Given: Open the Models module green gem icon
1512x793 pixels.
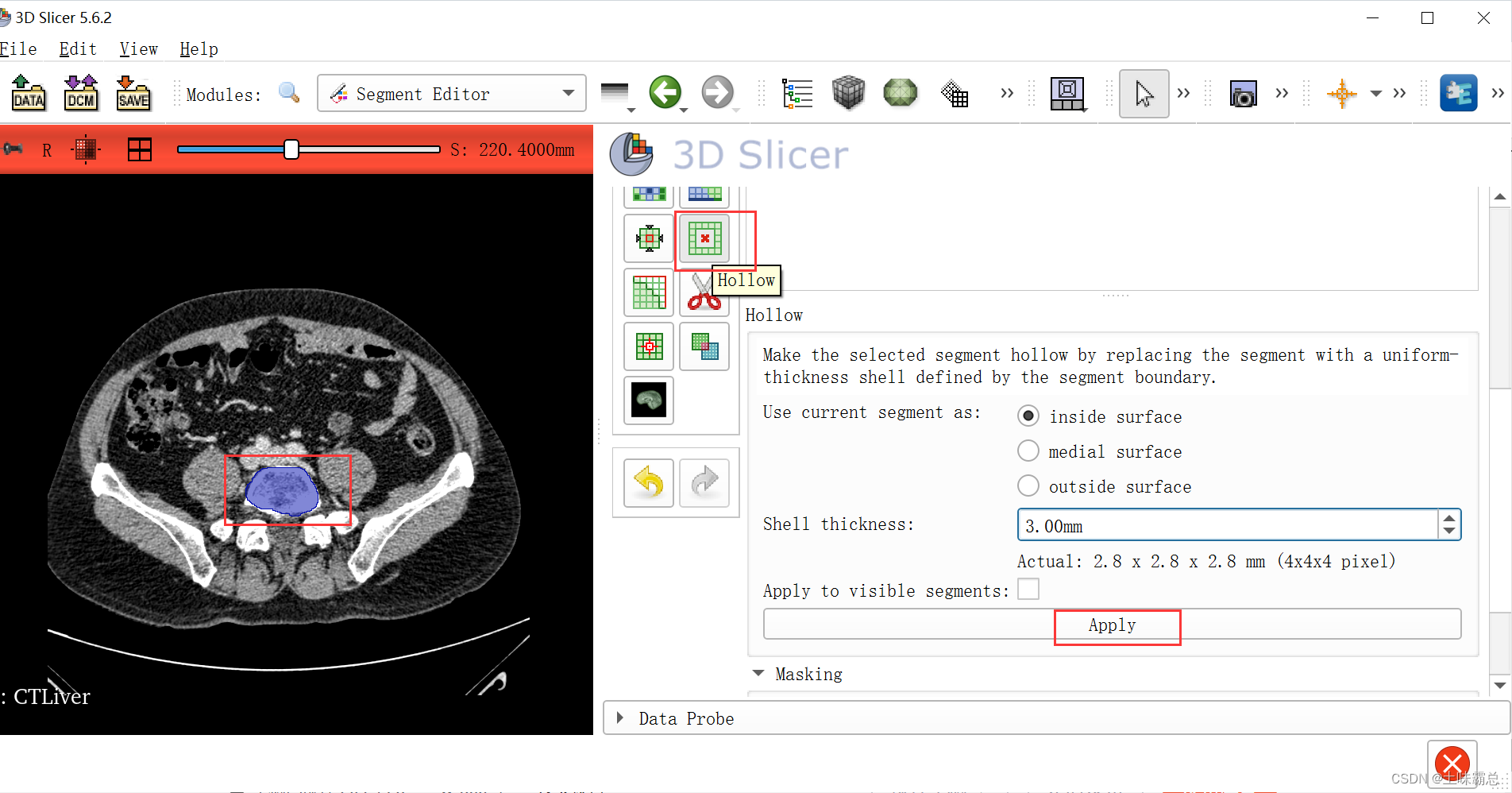Looking at the screenshot, I should pos(901,93).
